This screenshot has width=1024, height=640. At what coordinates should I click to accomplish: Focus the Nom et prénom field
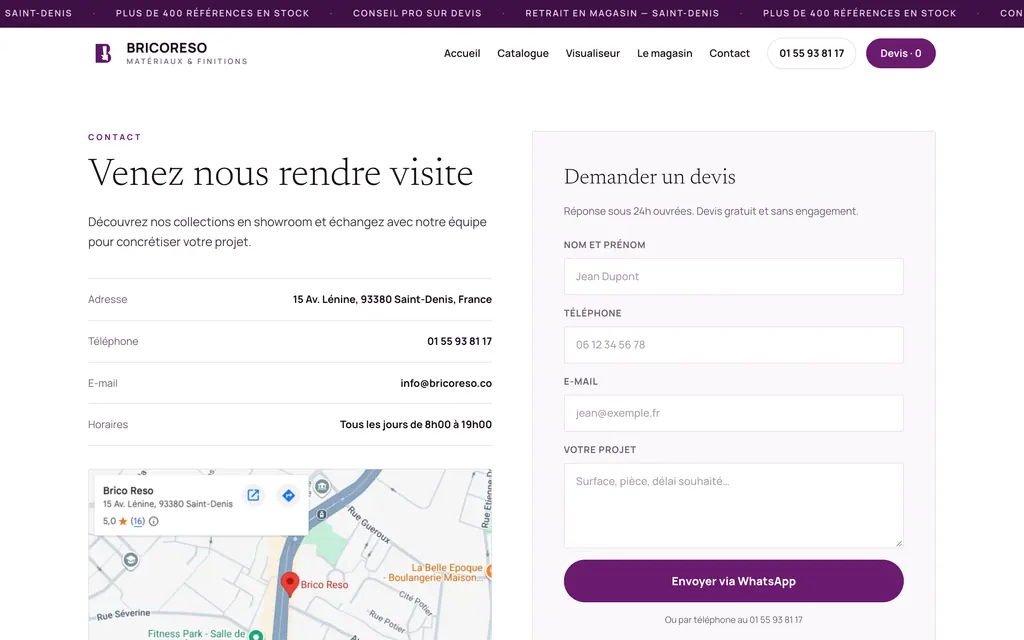(x=733, y=276)
